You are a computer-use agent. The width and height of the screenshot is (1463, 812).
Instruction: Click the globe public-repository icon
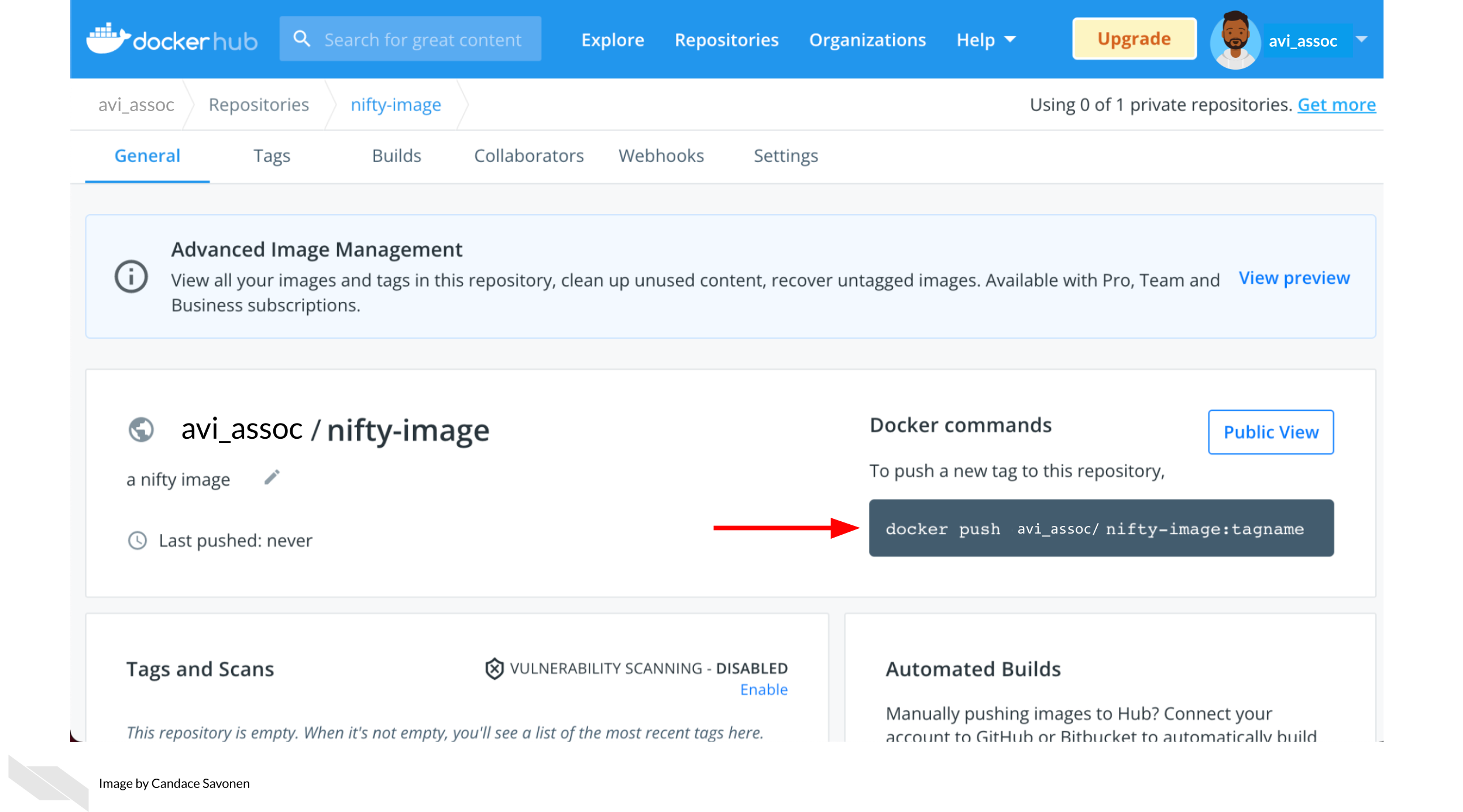coord(141,430)
